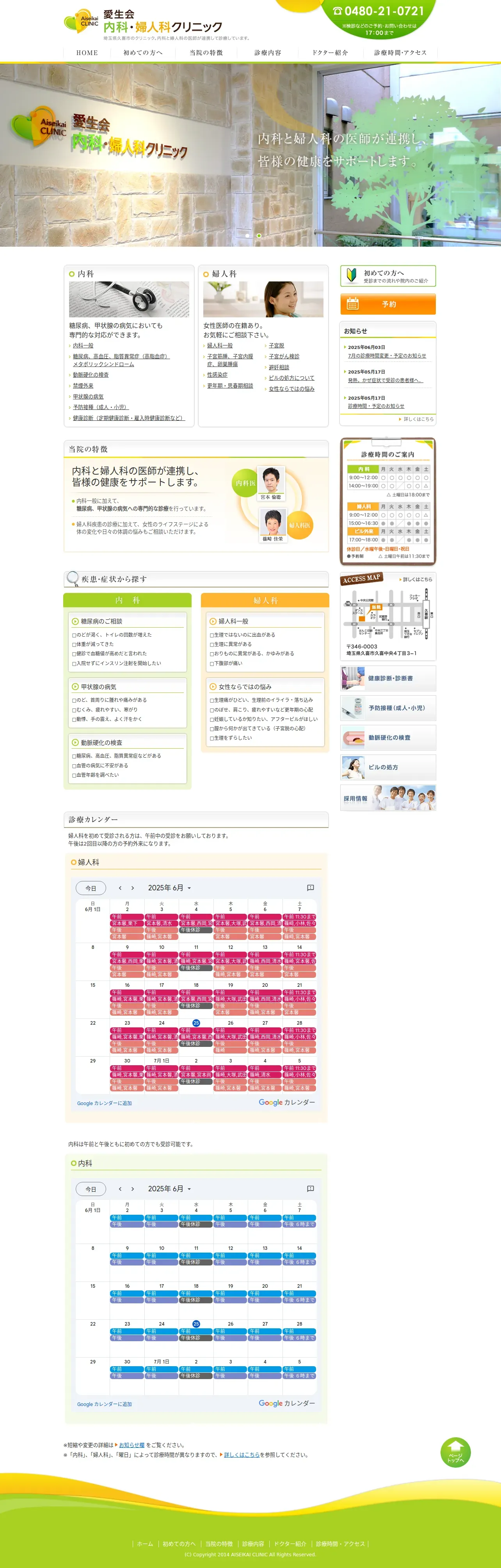Select the second hero carousel dot
The image size is (501, 1568).
259,235
